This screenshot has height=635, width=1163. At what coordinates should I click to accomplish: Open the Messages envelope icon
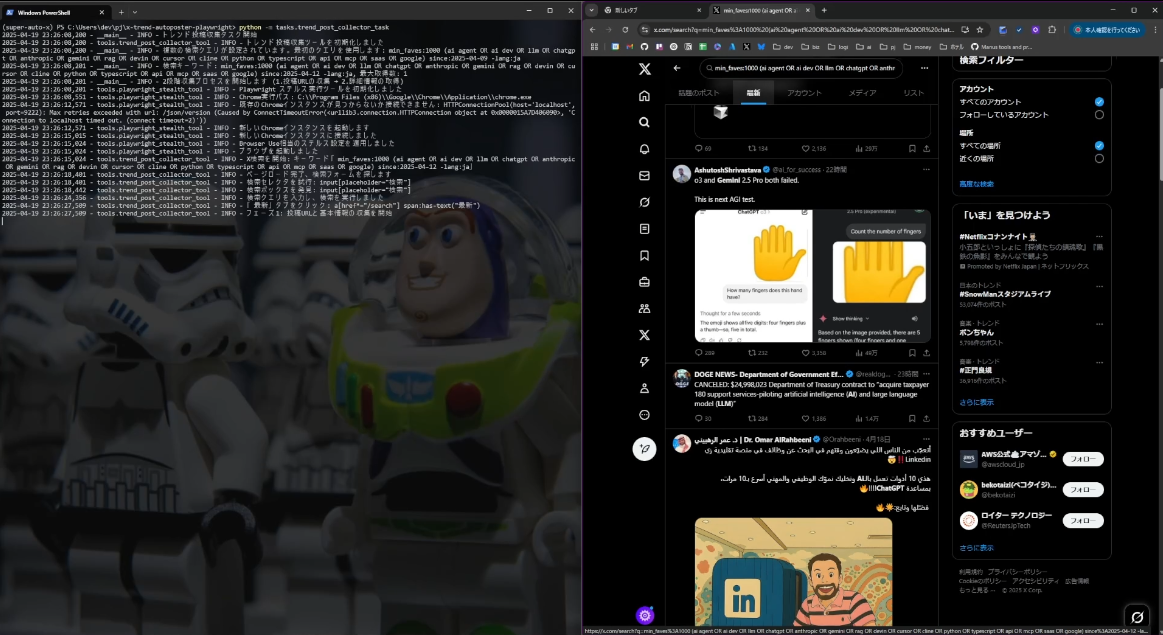tap(644, 176)
